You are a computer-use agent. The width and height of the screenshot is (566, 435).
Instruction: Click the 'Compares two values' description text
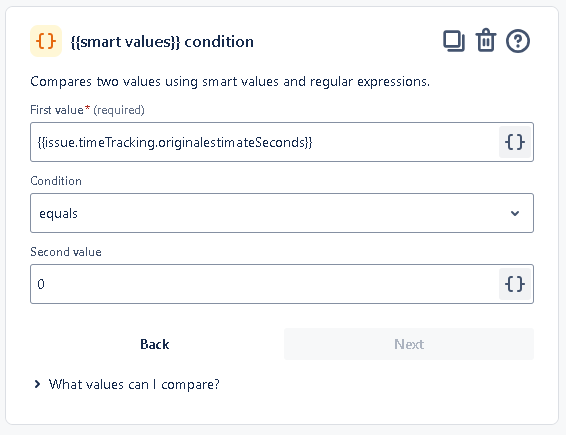[230, 82]
